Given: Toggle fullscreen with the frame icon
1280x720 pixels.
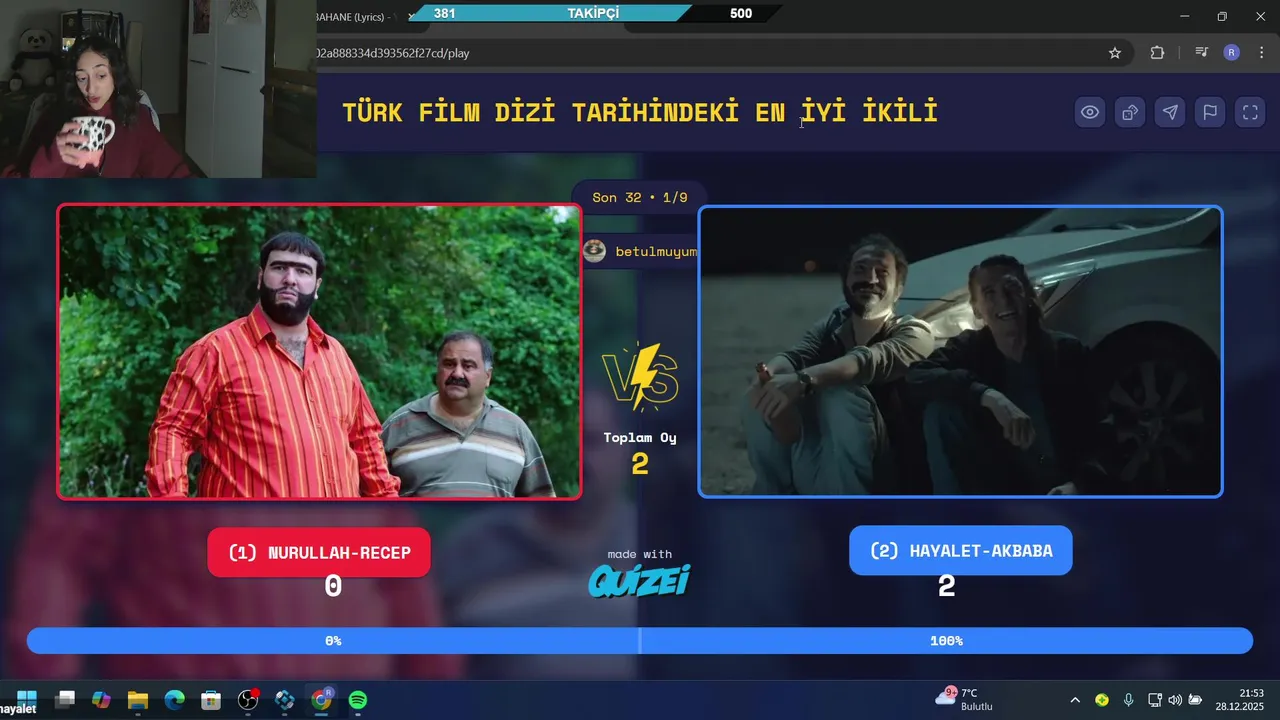Looking at the screenshot, I should pyautogui.click(x=1250, y=113).
